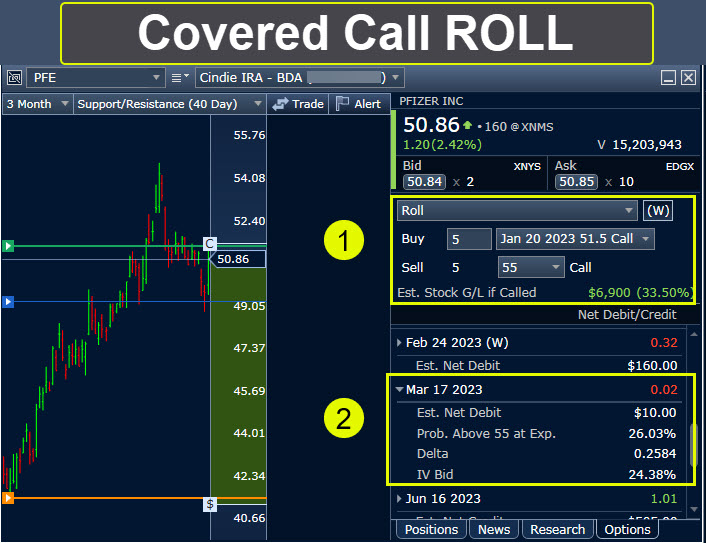Toggle the (W) weeklies button
This screenshot has height=543, width=706.
tap(657, 211)
